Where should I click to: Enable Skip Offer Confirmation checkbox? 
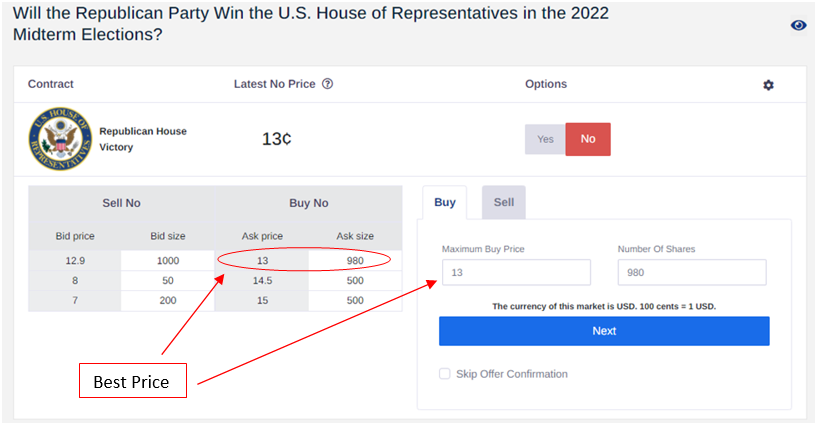444,374
